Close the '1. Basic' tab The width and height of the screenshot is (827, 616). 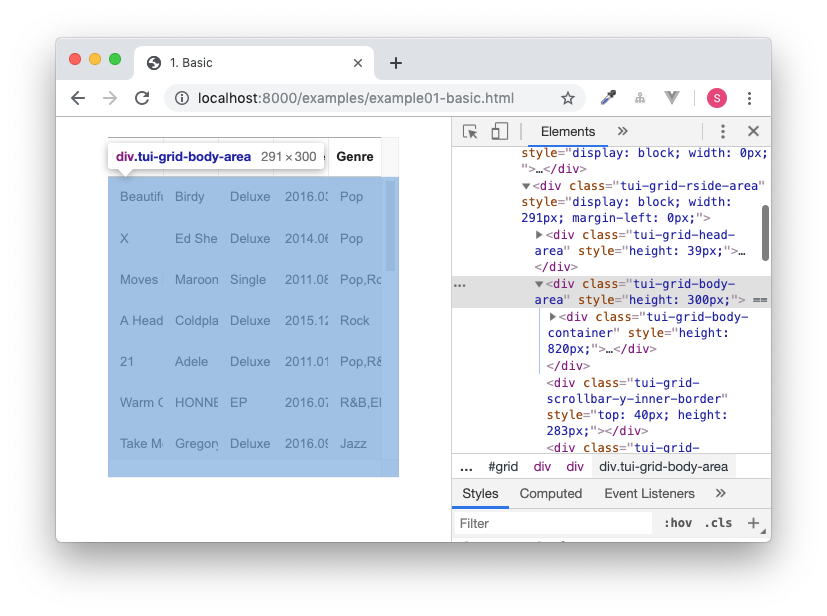click(x=358, y=63)
